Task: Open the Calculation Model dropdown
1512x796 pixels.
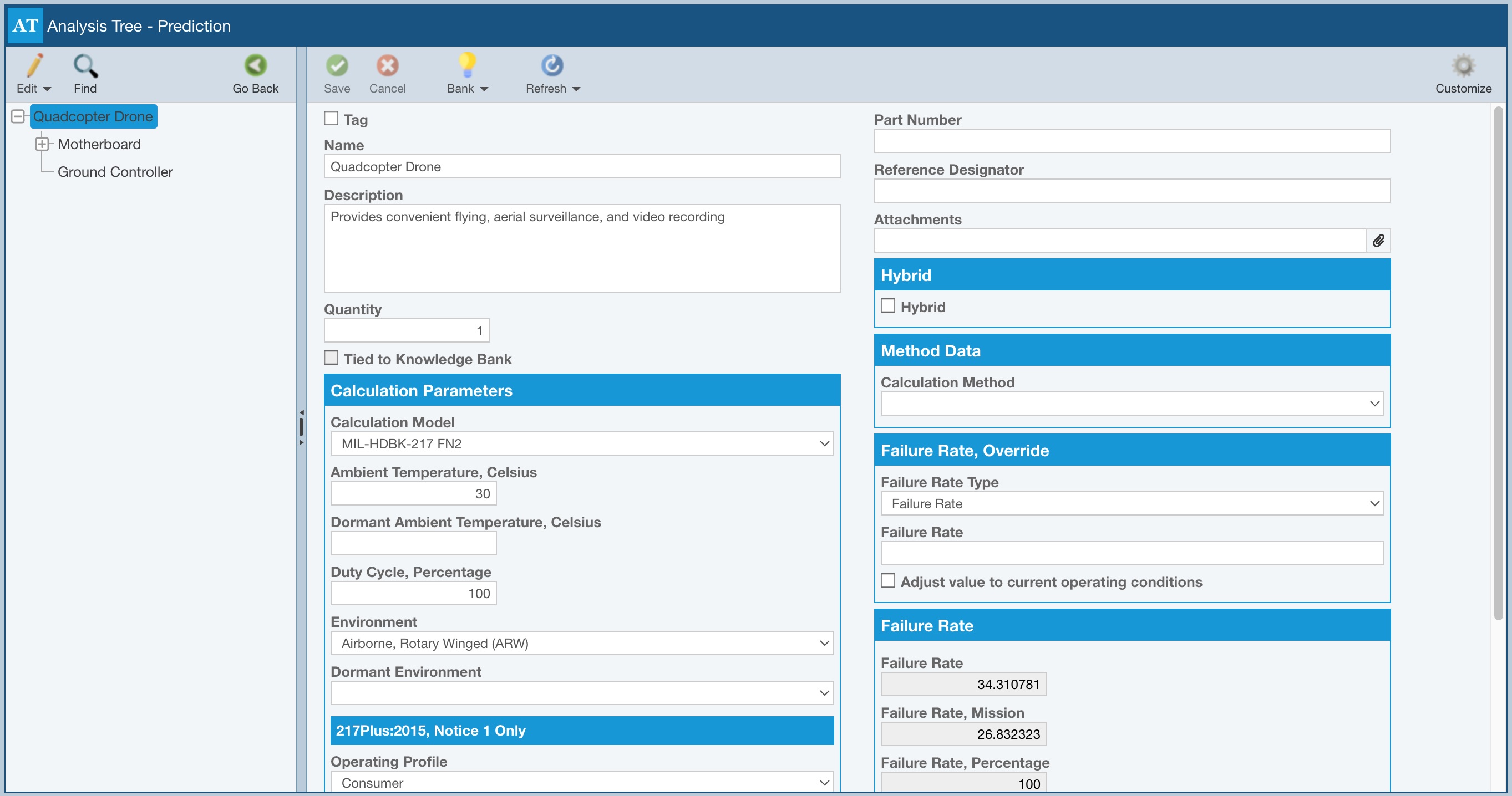Action: coord(582,443)
